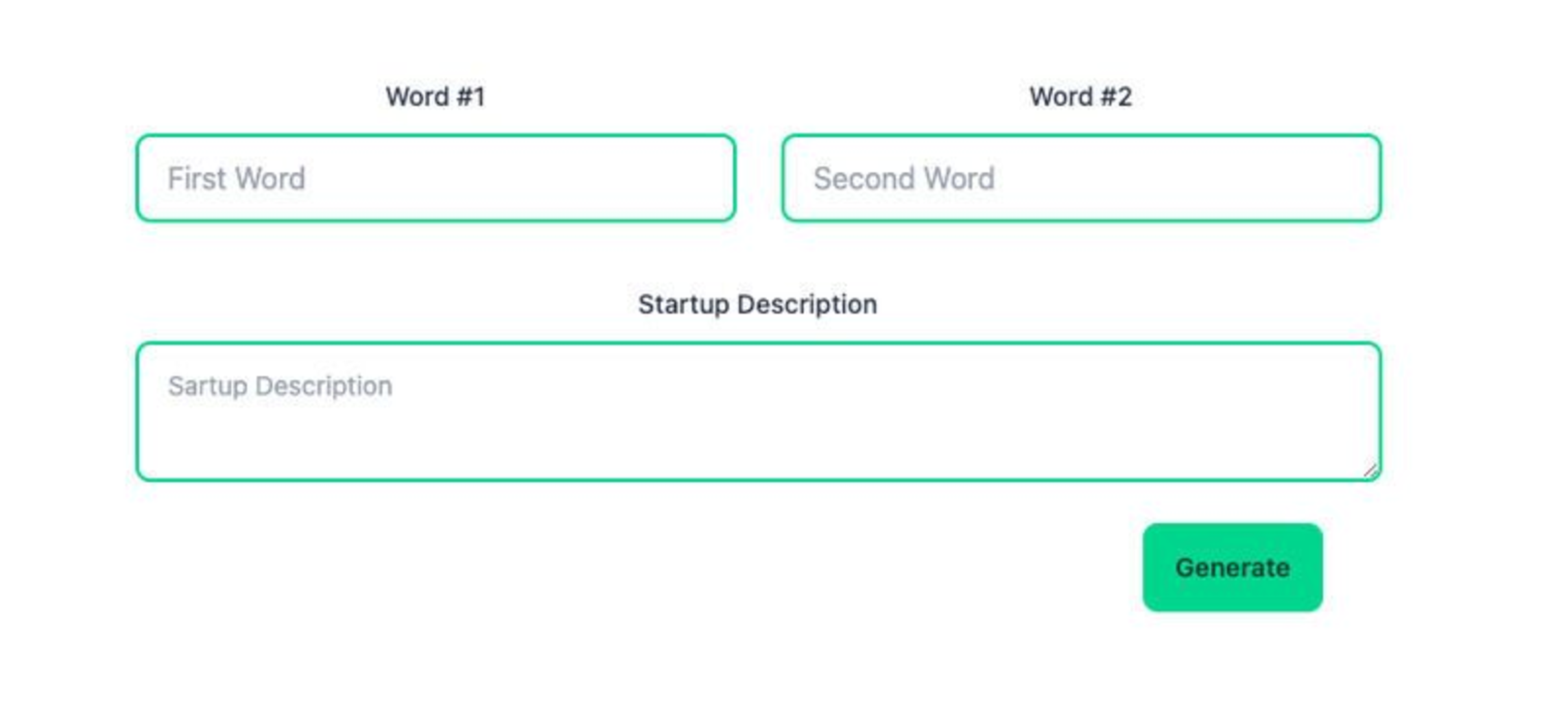Click the "Word #1" label
Viewport: 1568px width, 727px height.
pyautogui.click(x=436, y=97)
